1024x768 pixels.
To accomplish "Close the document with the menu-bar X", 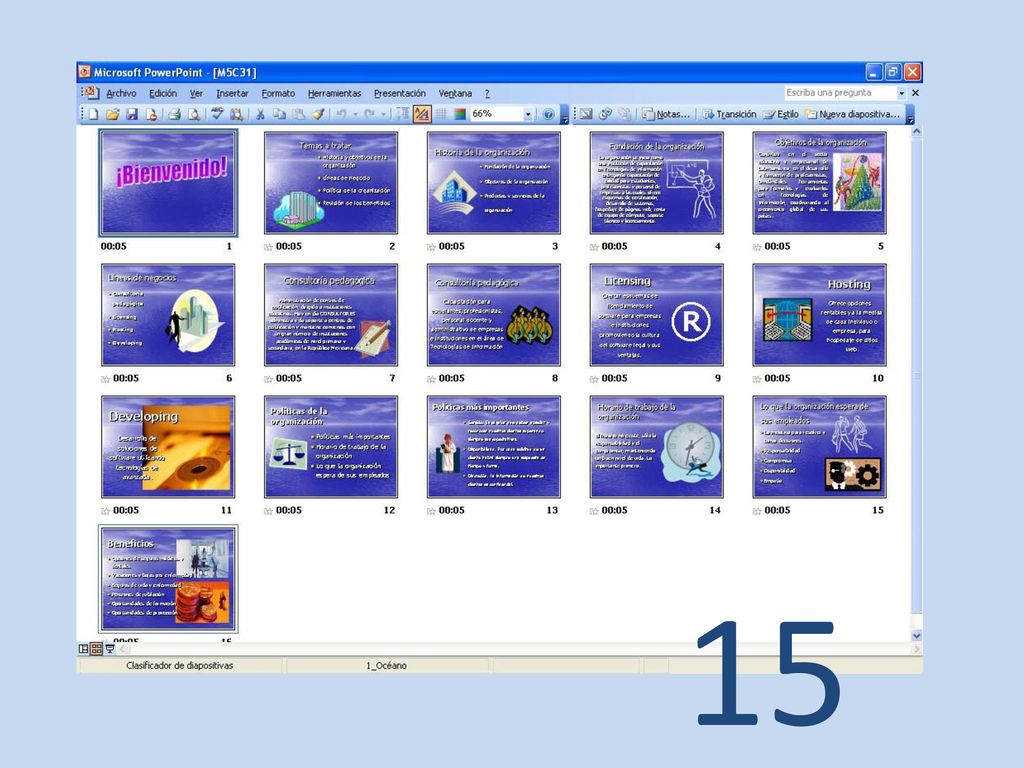I will [915, 93].
